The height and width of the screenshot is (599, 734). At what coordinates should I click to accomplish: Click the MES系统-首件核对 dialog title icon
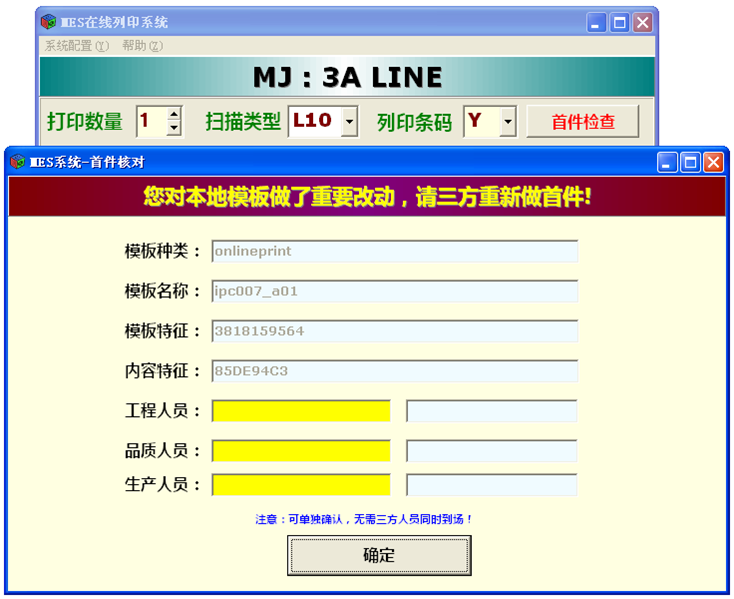pos(17,162)
